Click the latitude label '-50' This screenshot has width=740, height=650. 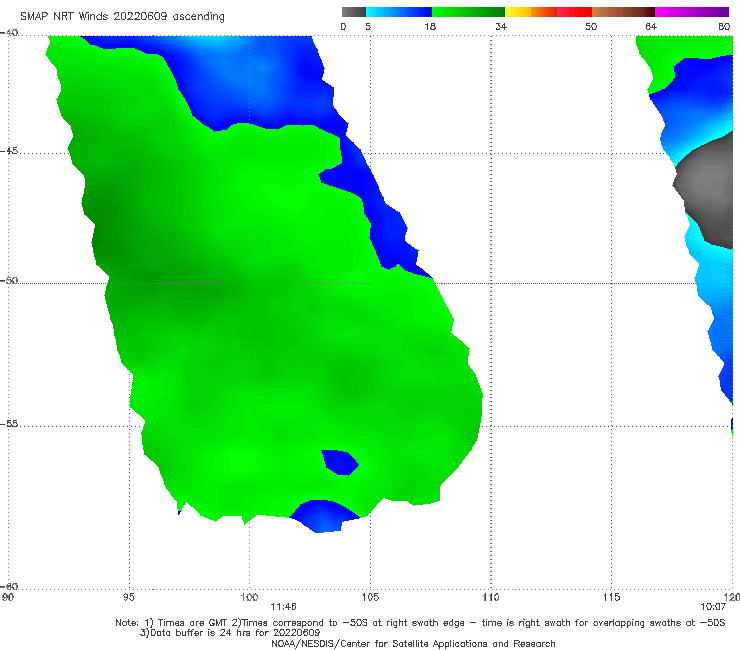pos(9,280)
